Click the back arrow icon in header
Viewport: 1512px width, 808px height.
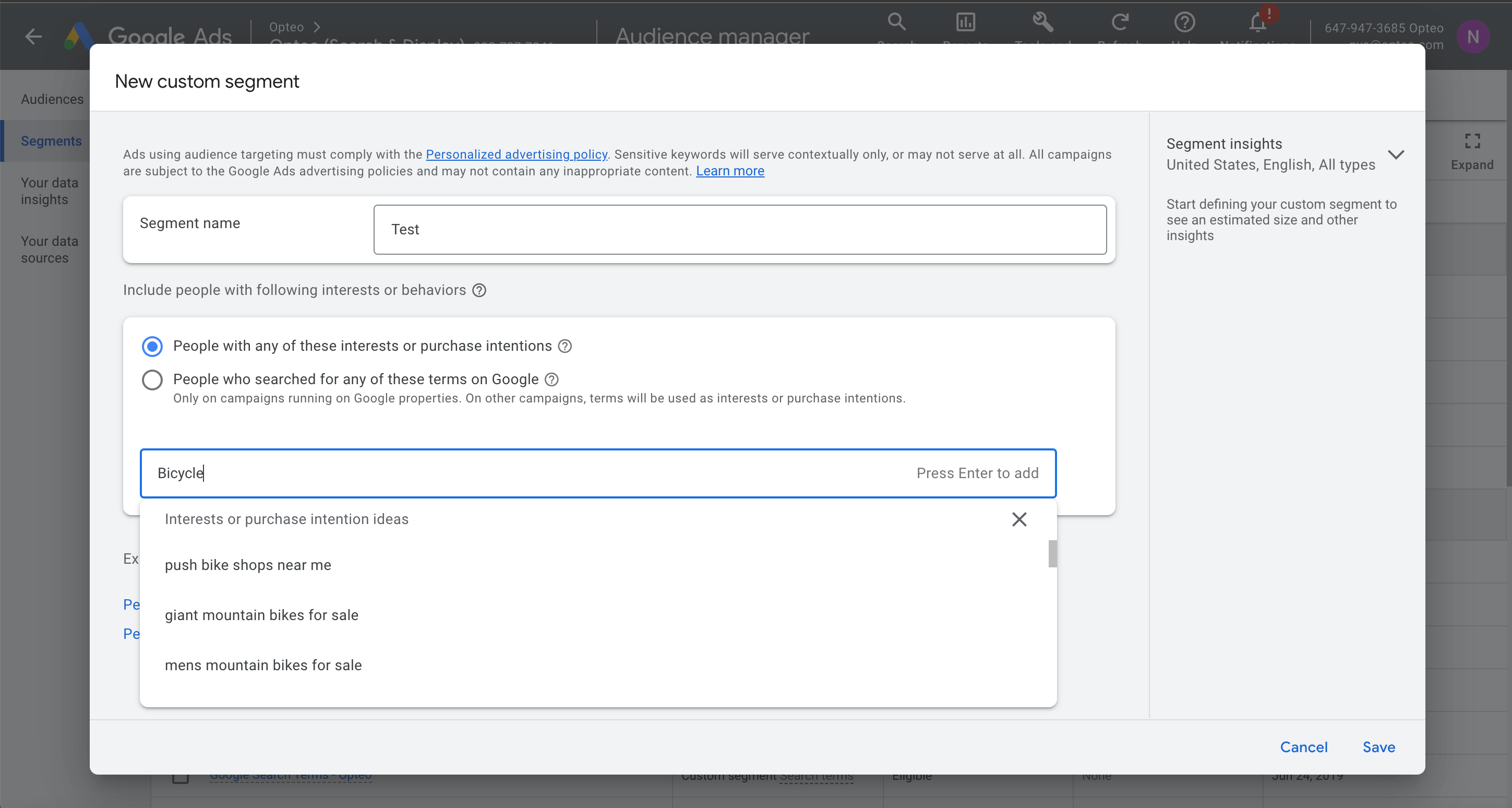click(x=33, y=37)
